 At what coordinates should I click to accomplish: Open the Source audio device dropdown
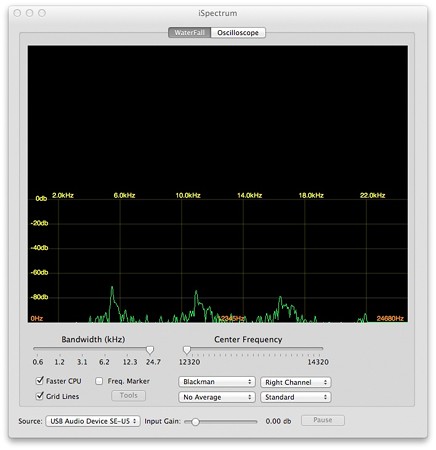tap(93, 421)
